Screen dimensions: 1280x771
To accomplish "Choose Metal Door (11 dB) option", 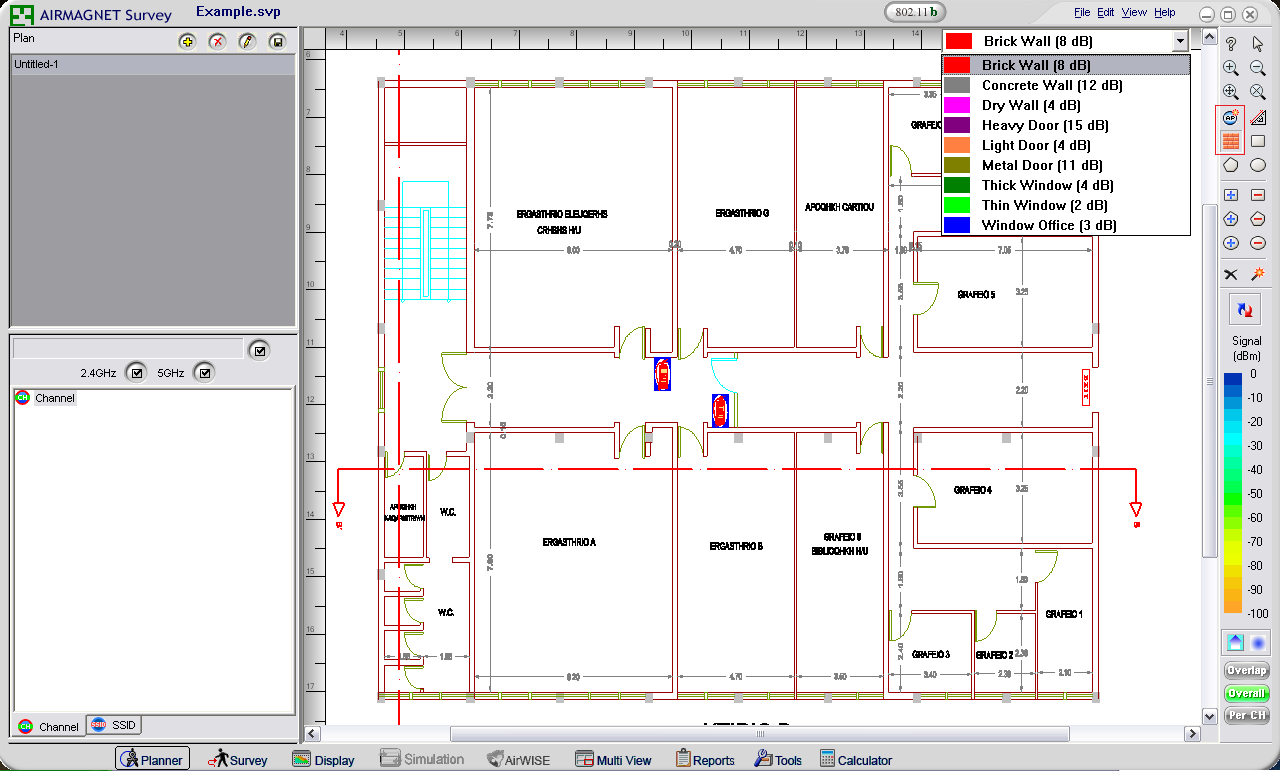I will [x=1066, y=165].
